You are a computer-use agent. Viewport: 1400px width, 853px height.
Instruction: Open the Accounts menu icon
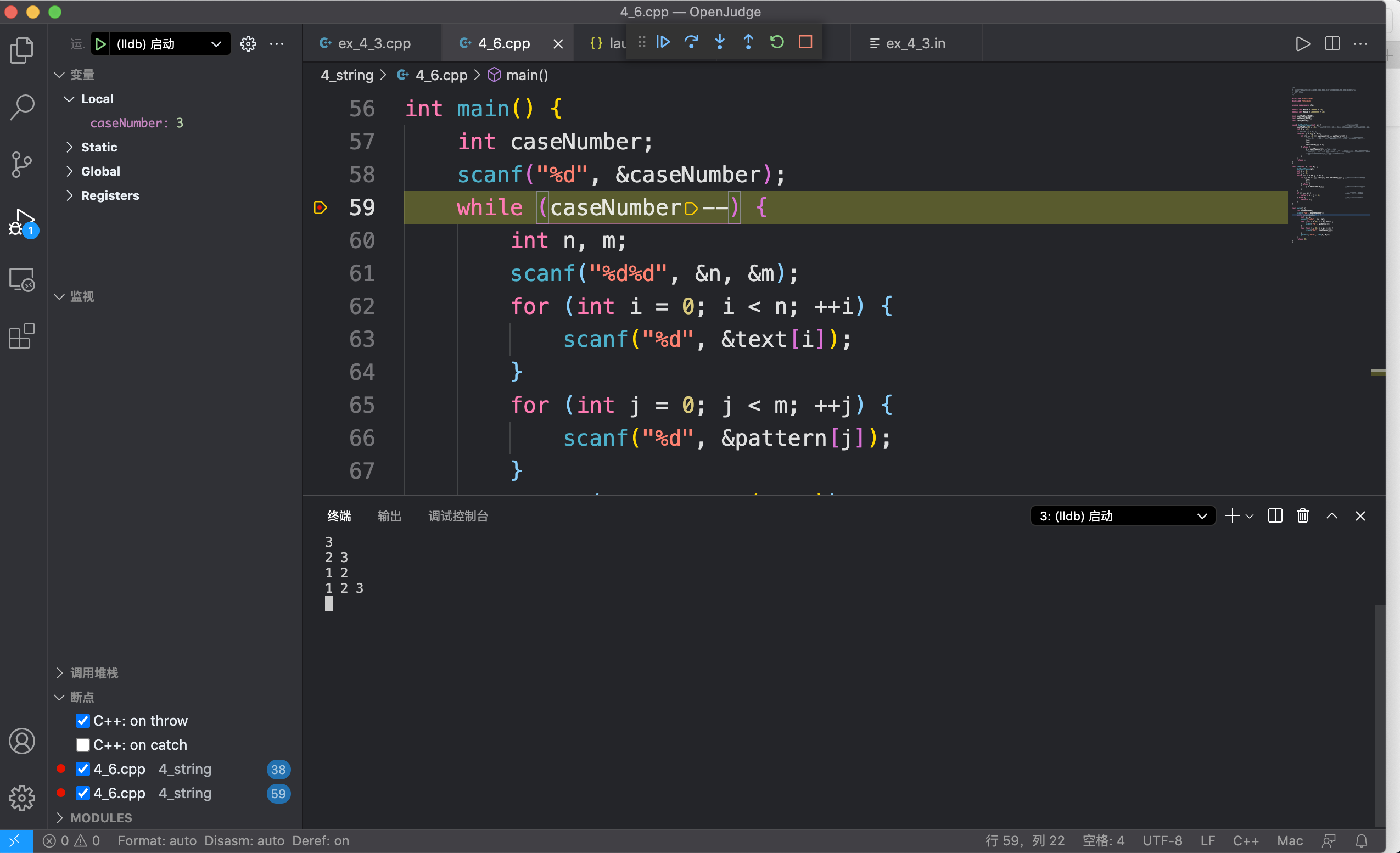pos(22,741)
